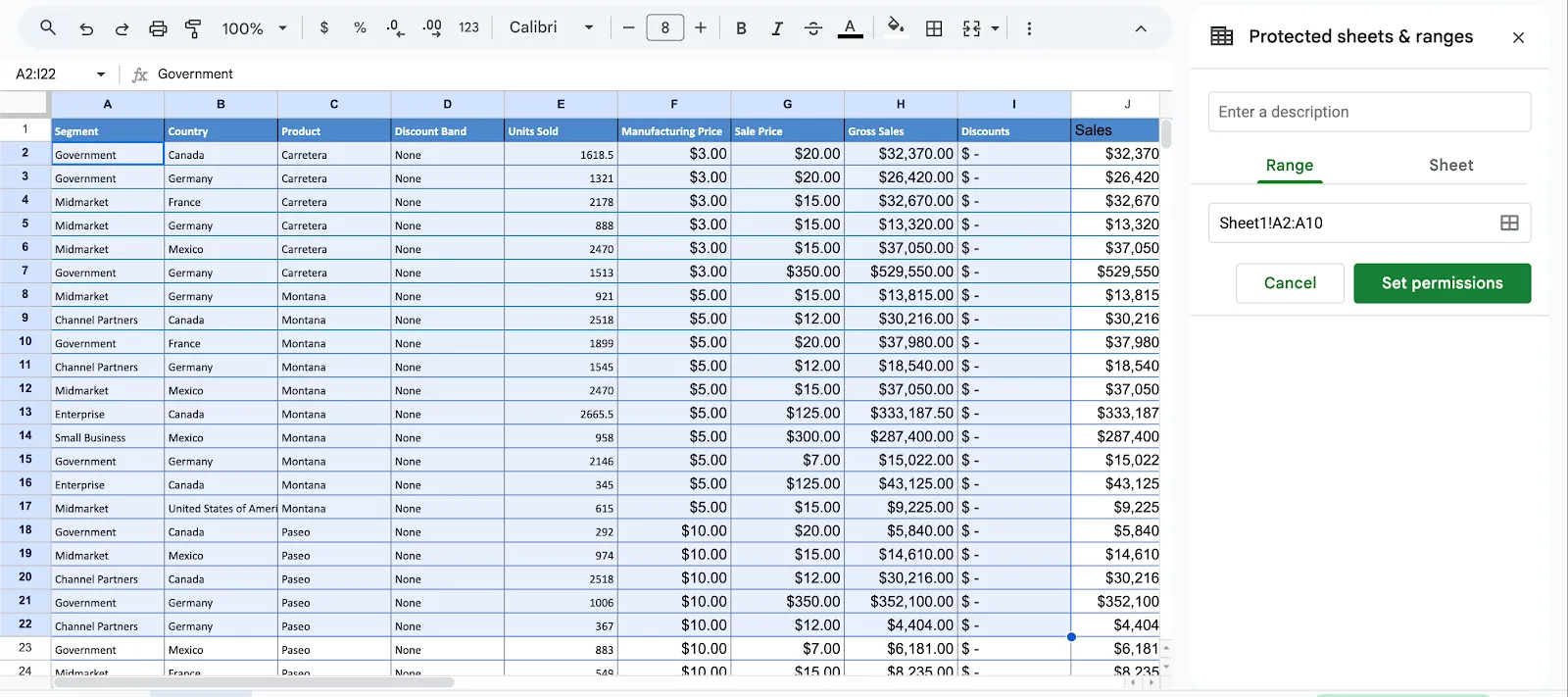Select row 13 header
This screenshot has width=1568, height=697.
coord(25,413)
